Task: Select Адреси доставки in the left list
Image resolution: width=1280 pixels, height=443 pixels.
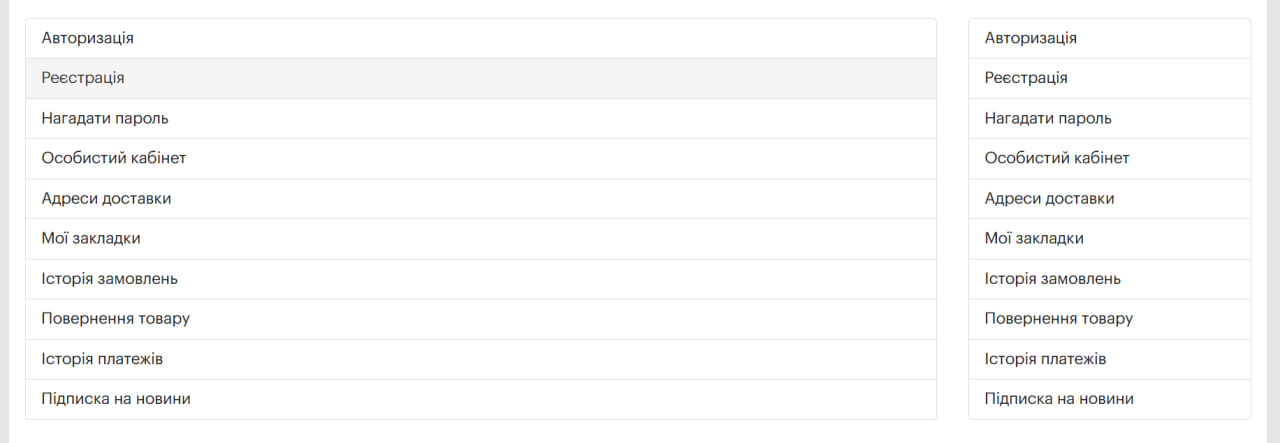Action: click(106, 198)
